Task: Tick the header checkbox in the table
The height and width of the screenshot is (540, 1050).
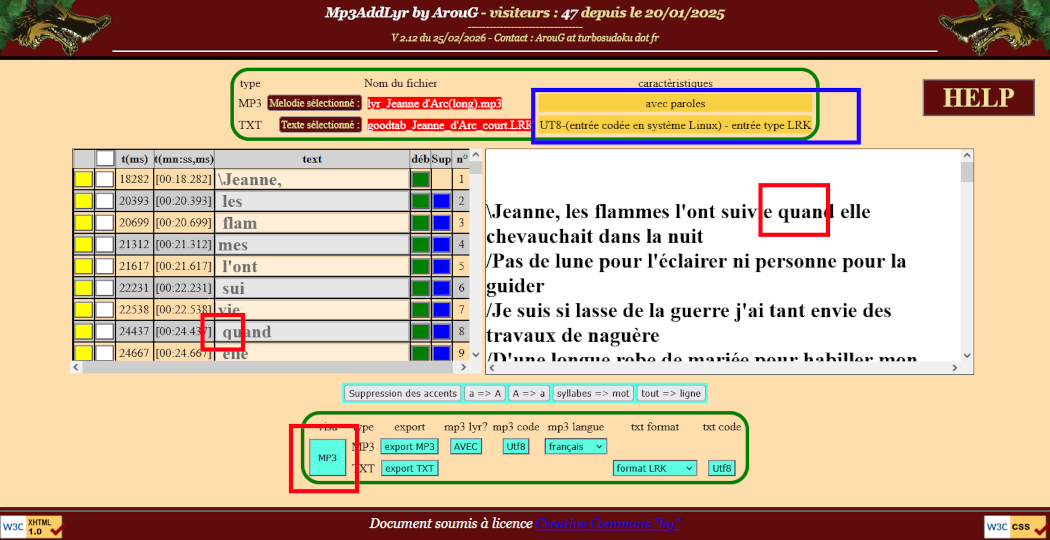Action: tap(105, 159)
